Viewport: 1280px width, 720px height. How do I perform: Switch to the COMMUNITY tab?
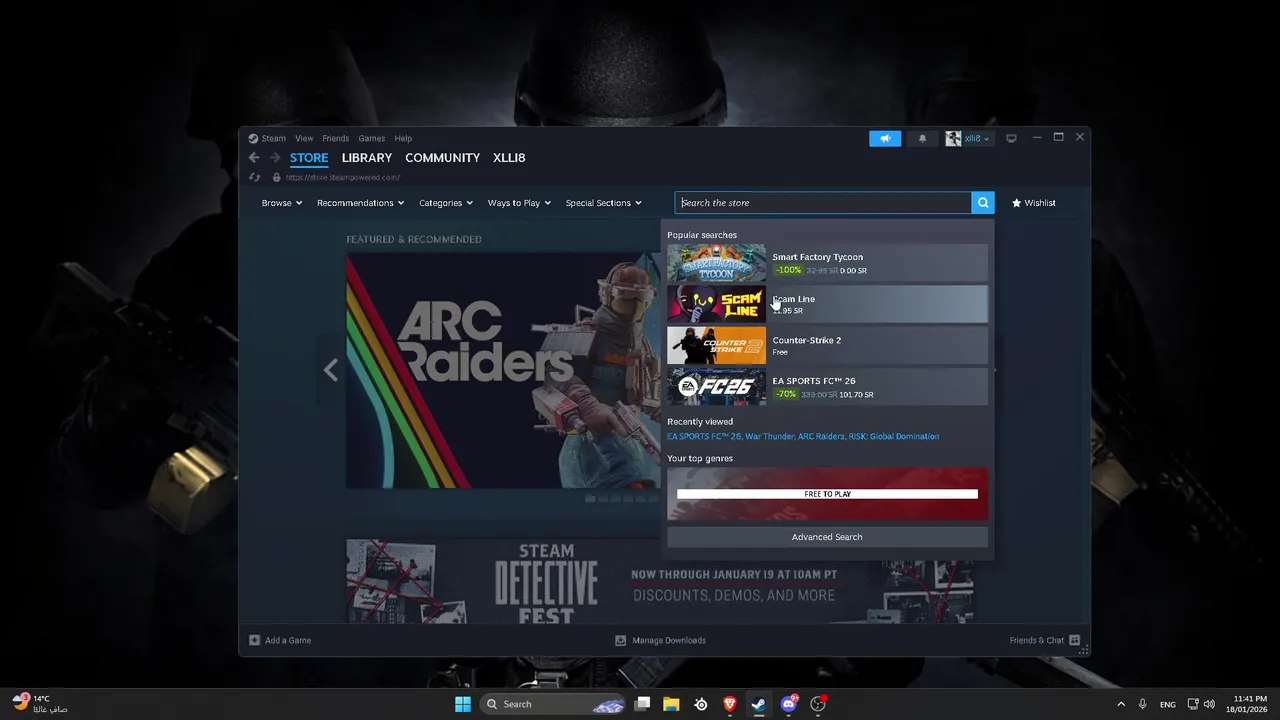443,158
